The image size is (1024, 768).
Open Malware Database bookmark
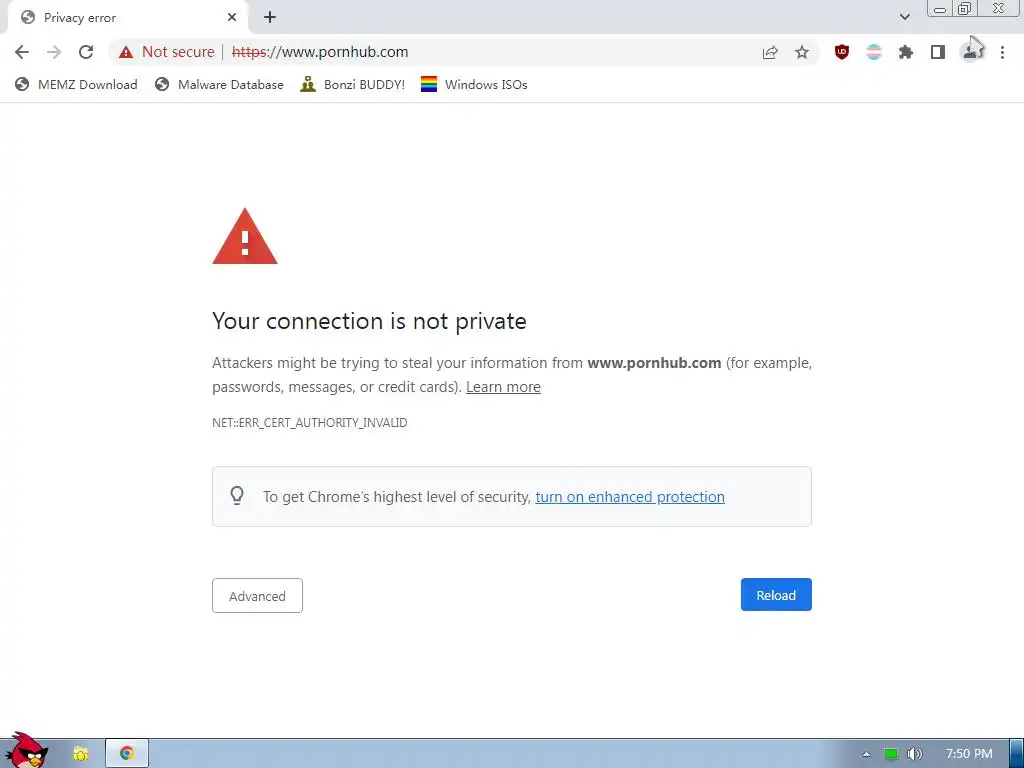pos(219,84)
